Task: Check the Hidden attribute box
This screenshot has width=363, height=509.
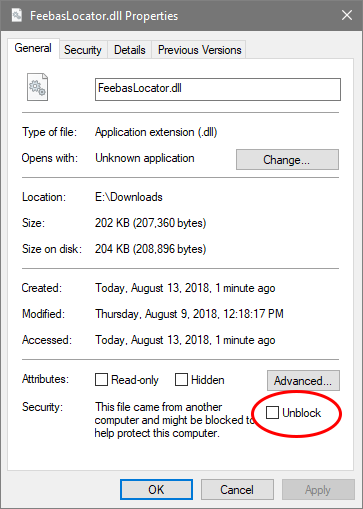Action: coord(181,380)
